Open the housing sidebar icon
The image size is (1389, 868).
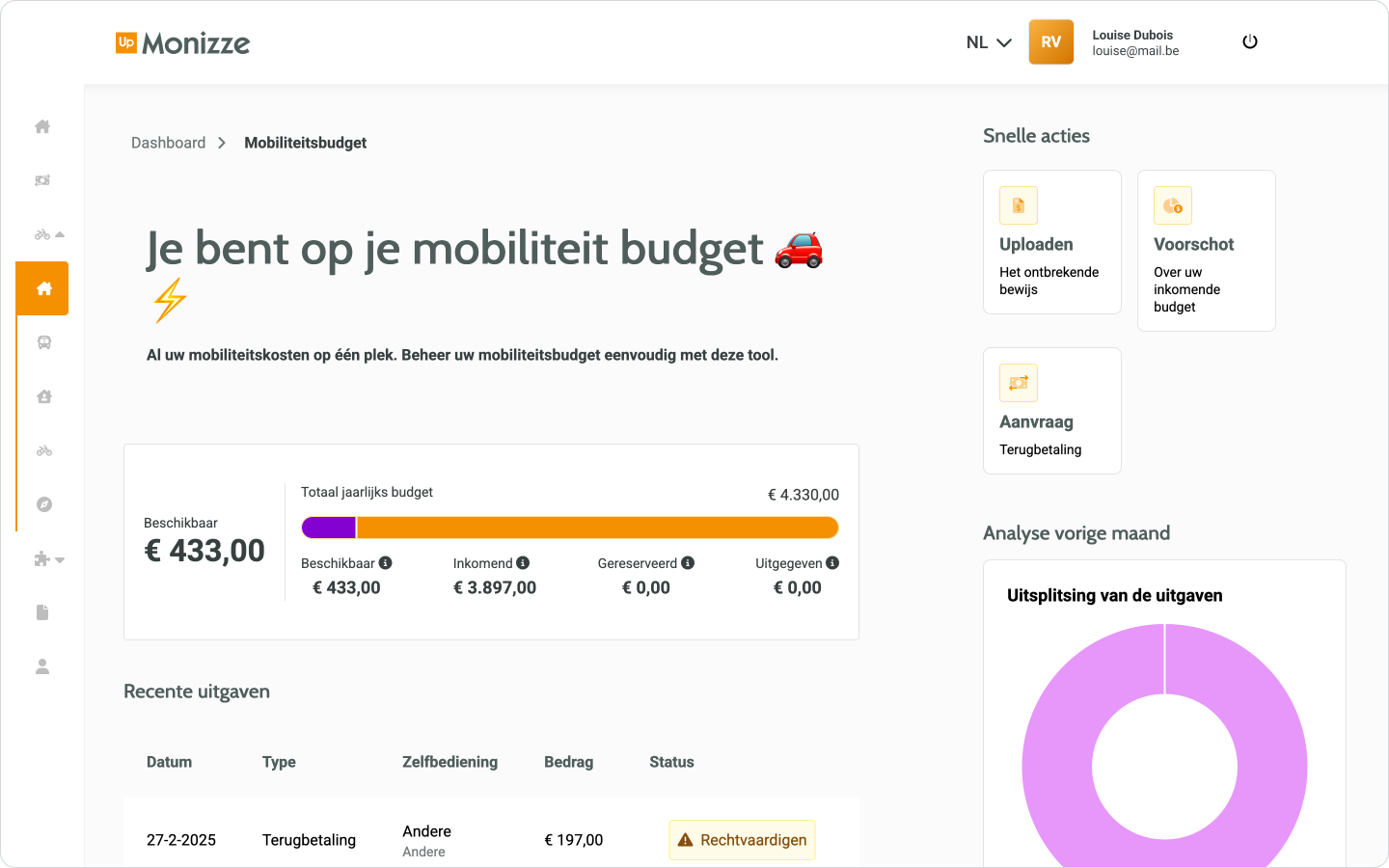44,396
